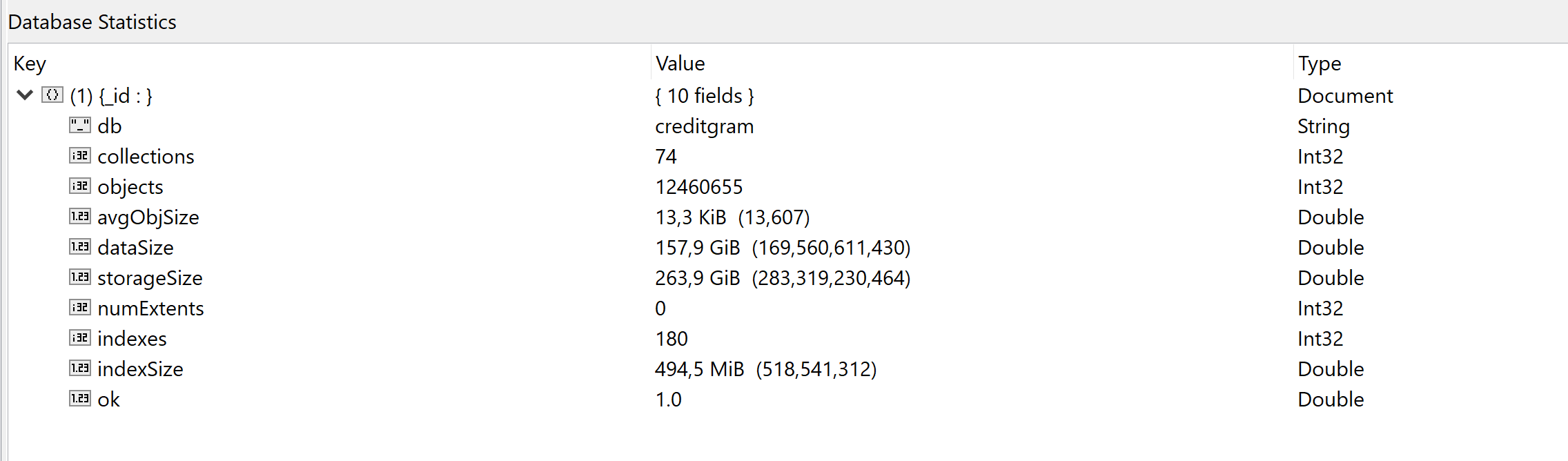Viewport: 1568px width, 461px height.
Task: Select the storageSize row label
Action: [x=150, y=278]
